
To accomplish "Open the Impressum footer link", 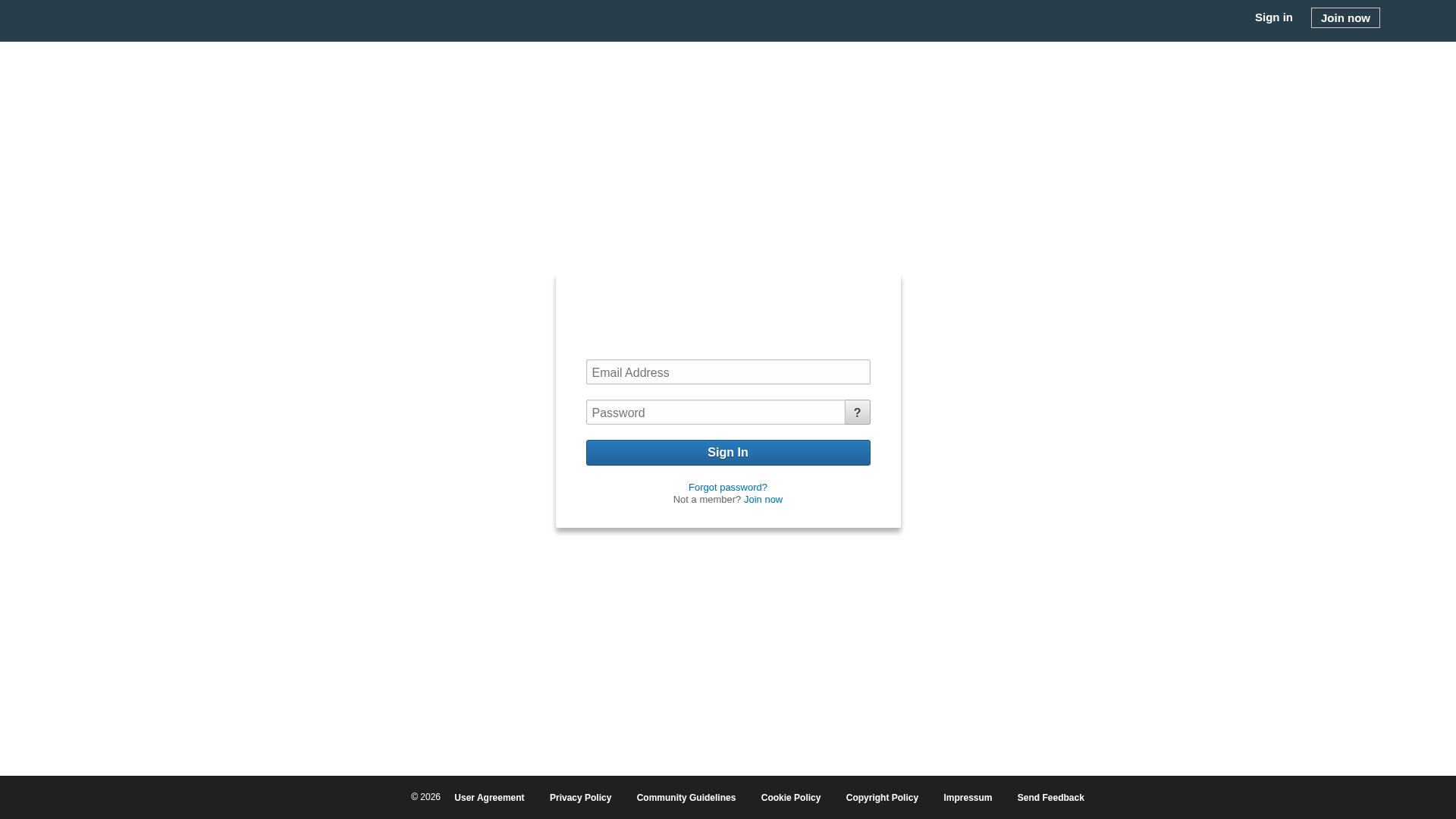I will (x=968, y=798).
